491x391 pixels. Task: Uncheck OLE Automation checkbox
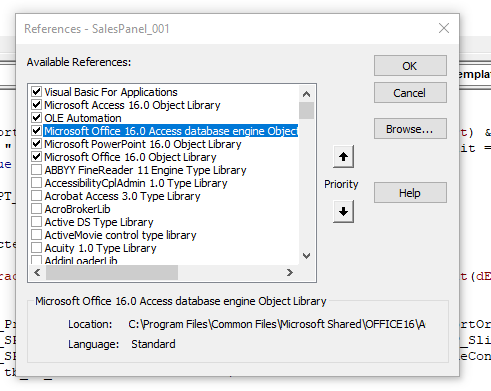[36, 118]
